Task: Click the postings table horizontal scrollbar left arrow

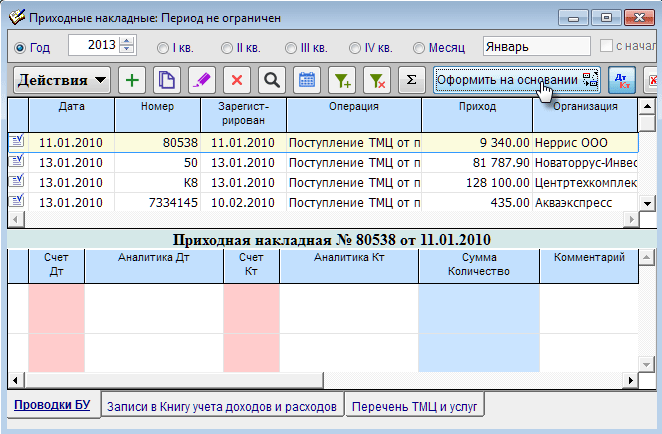Action: point(16,380)
